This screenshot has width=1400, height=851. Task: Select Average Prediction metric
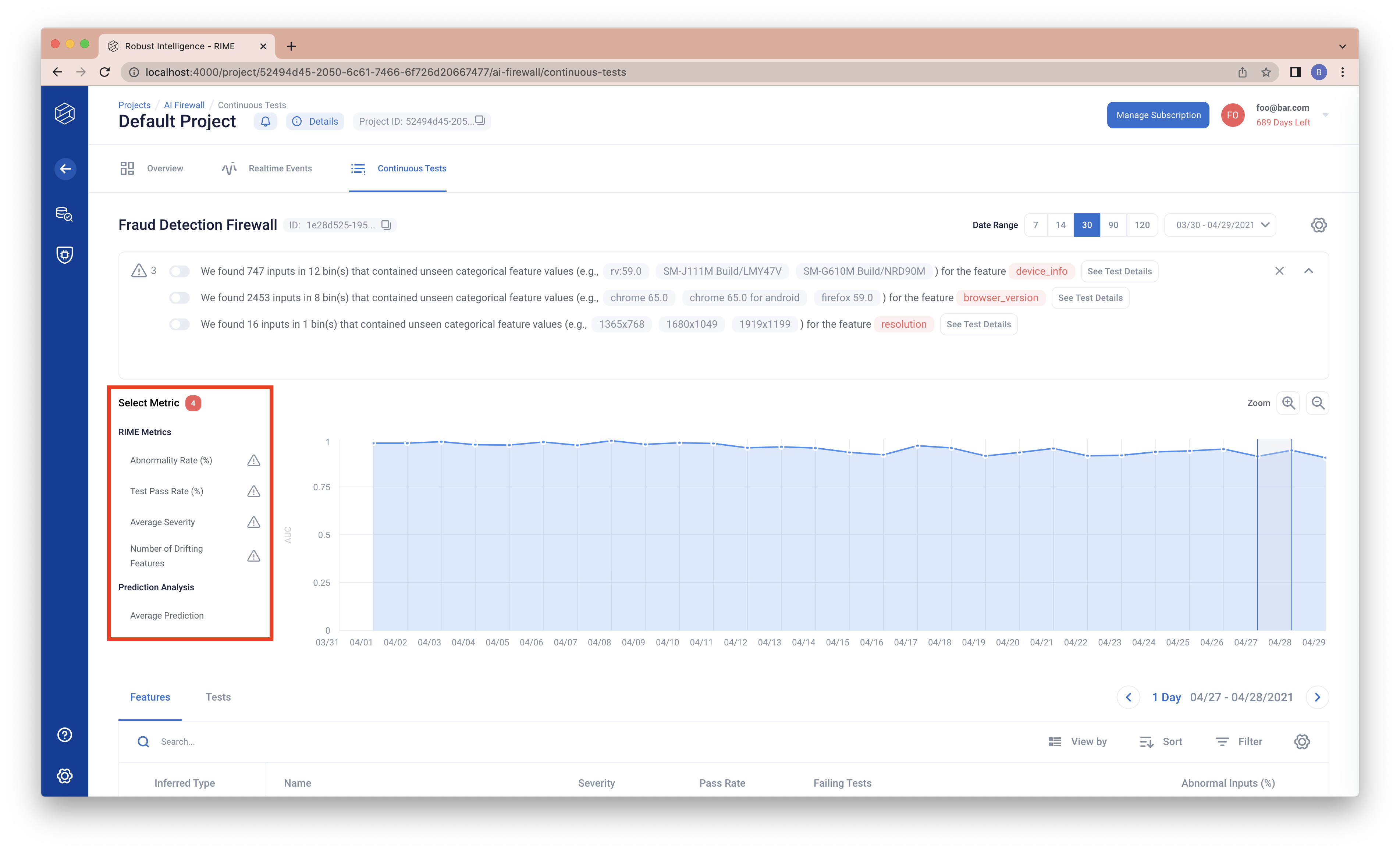click(167, 615)
